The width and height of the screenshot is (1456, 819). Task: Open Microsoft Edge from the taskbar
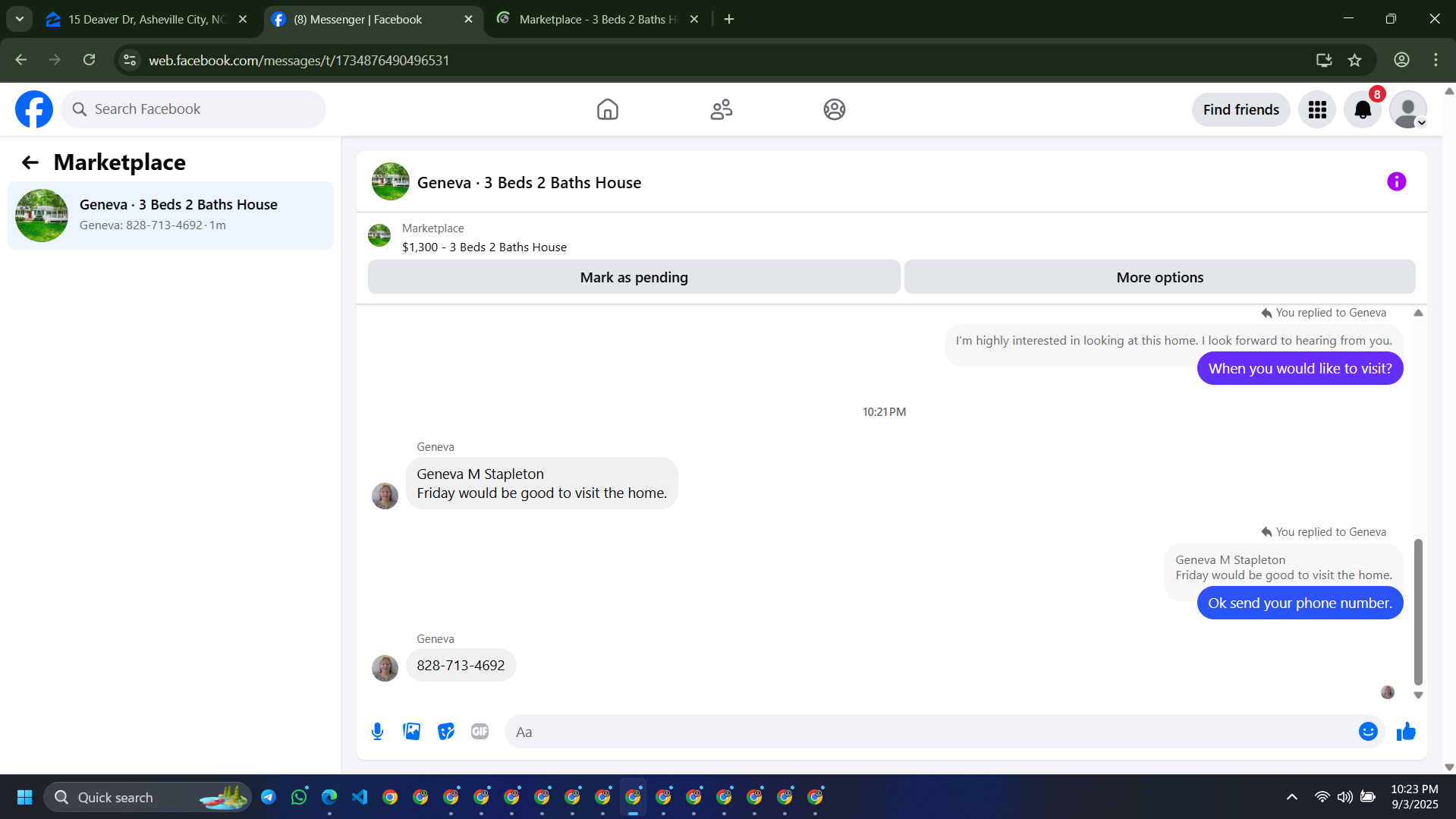329,797
